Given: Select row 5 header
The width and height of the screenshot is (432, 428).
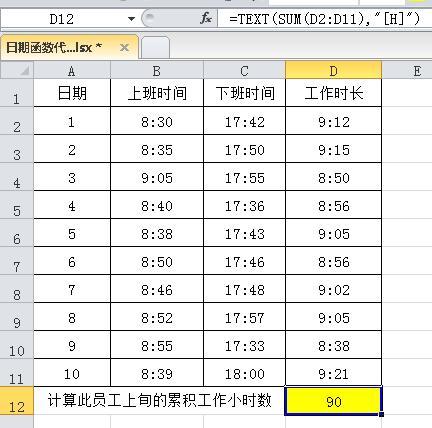Looking at the screenshot, I should point(17,205).
